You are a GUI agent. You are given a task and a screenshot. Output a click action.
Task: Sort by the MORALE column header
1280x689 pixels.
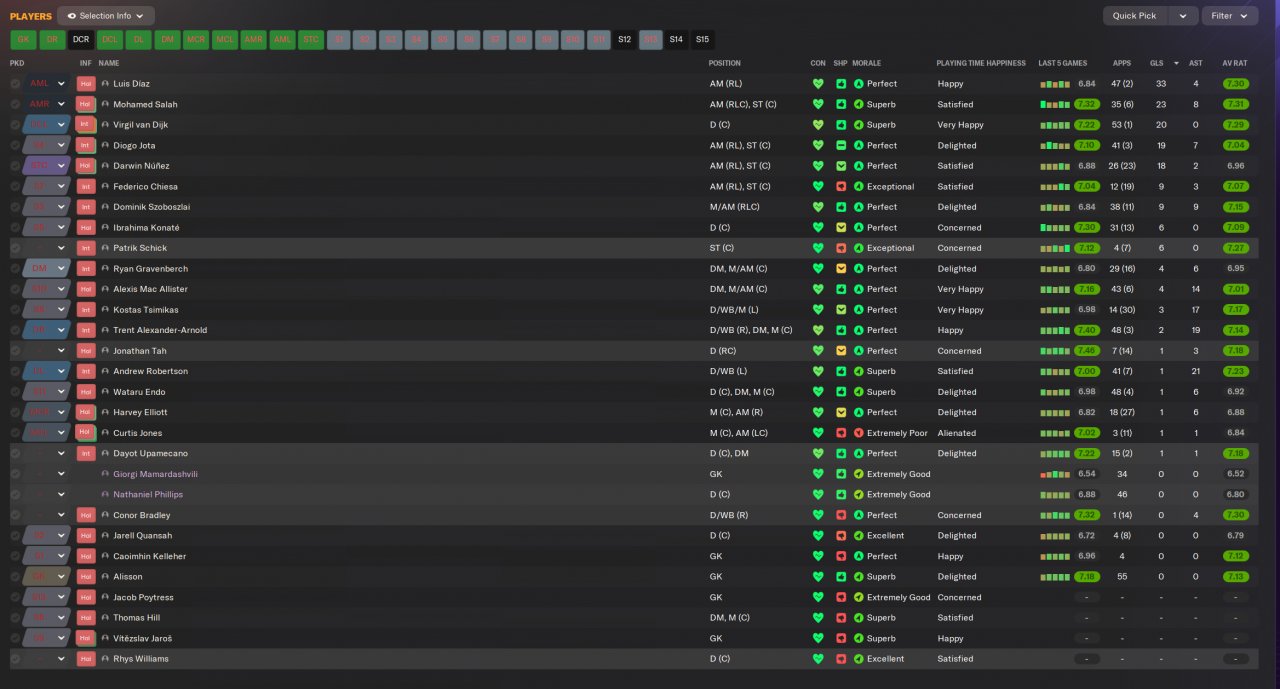point(866,63)
